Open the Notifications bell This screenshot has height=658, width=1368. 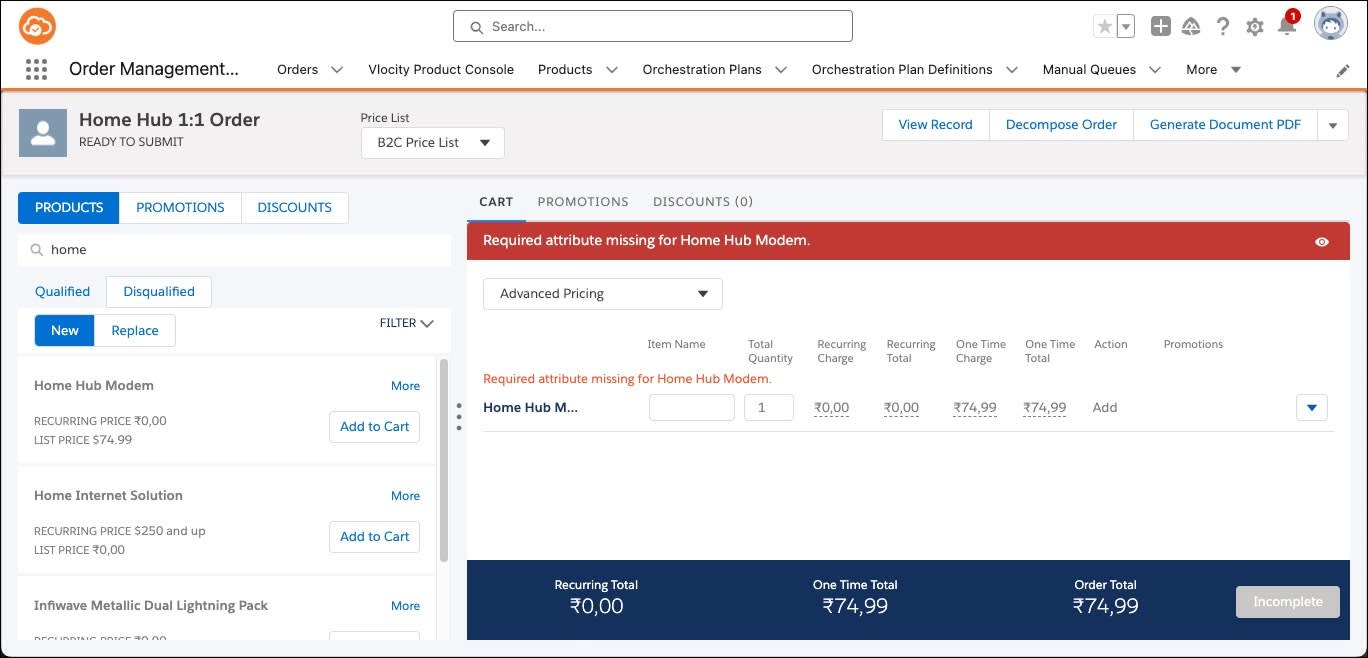[x=1287, y=26]
